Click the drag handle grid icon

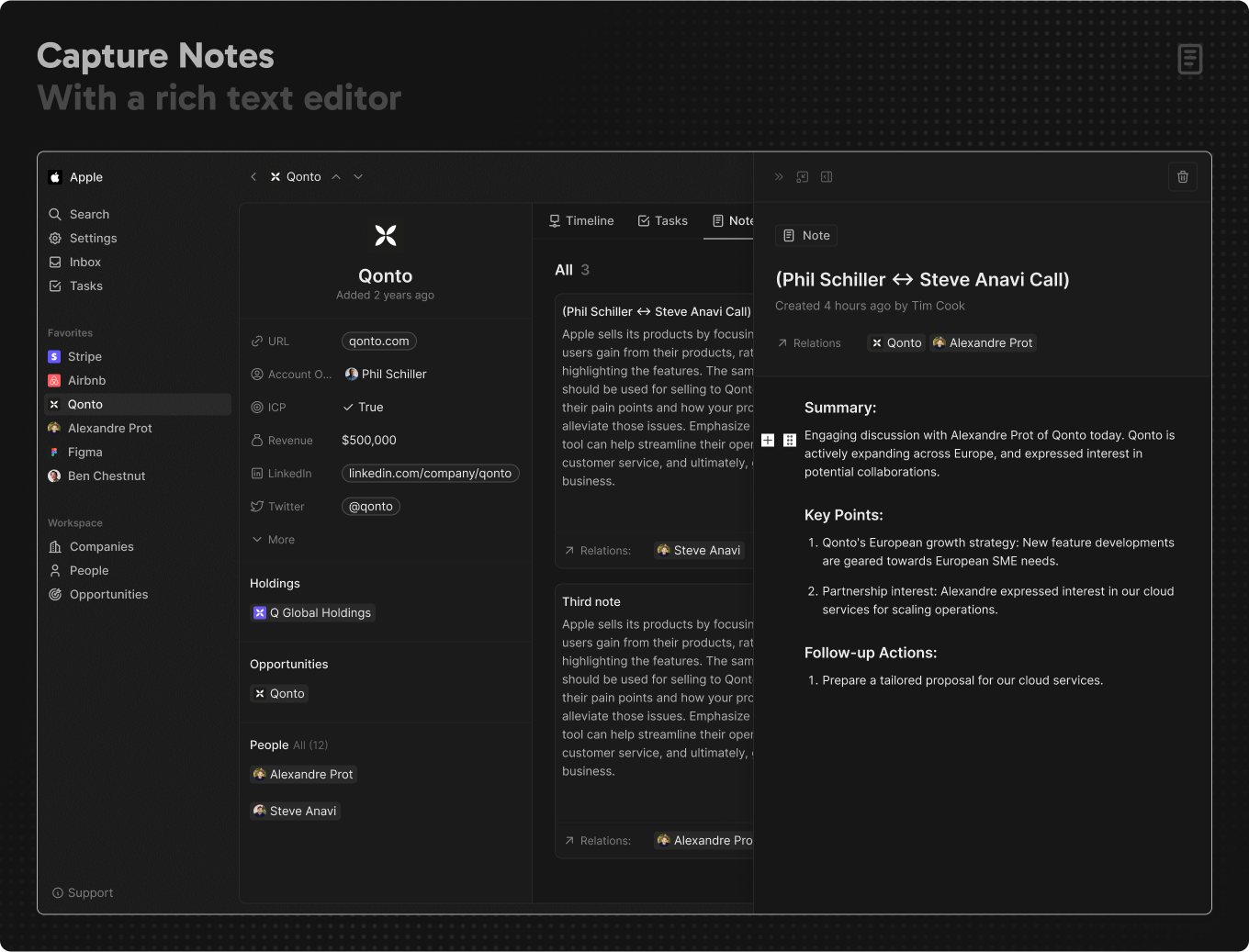coord(789,441)
